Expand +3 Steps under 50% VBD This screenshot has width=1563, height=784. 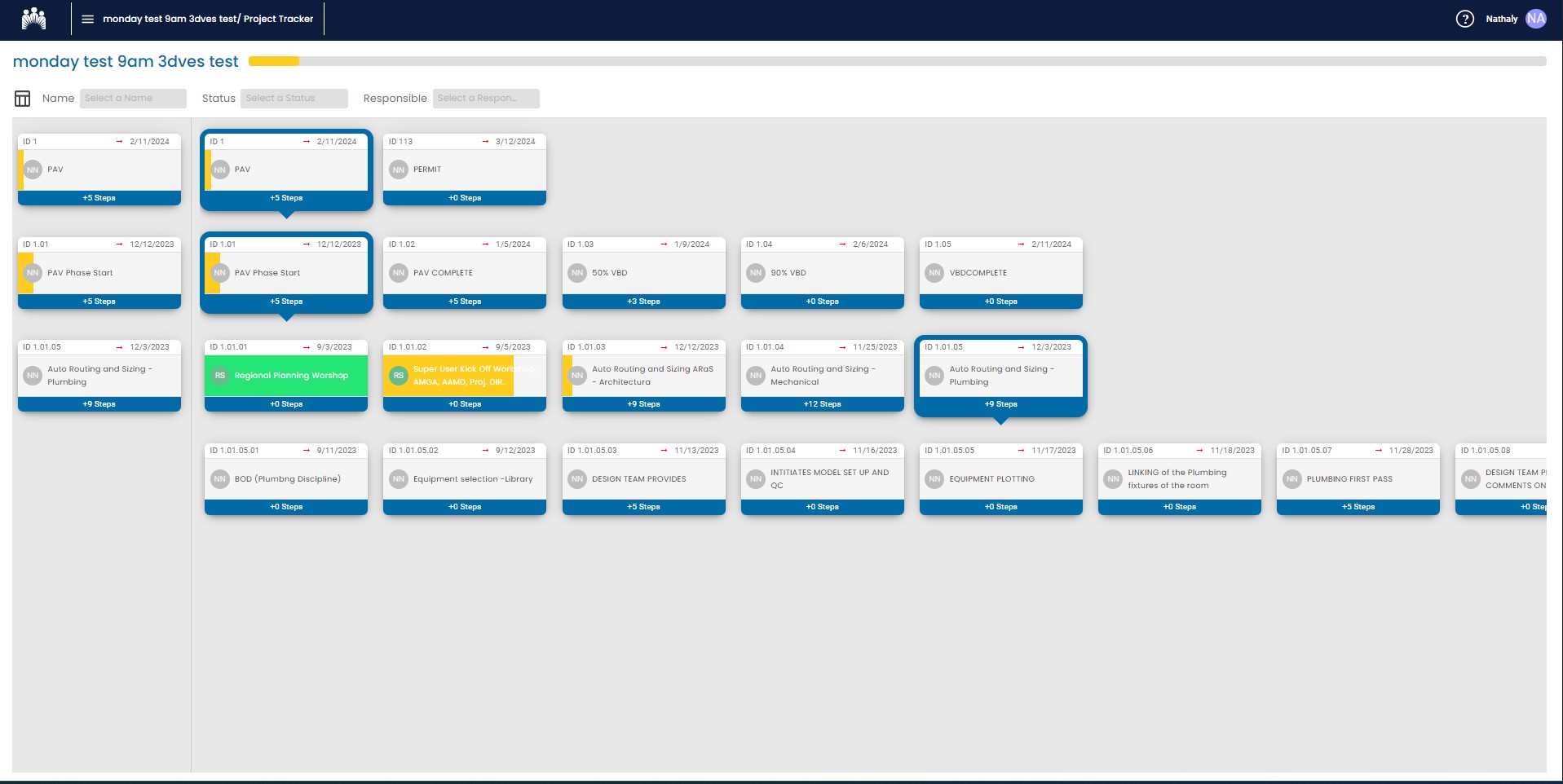coord(643,302)
